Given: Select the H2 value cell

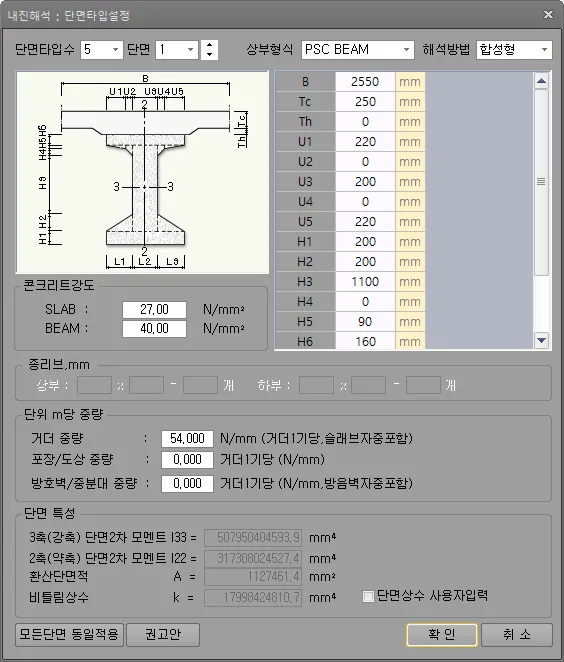Looking at the screenshot, I should tap(365, 262).
